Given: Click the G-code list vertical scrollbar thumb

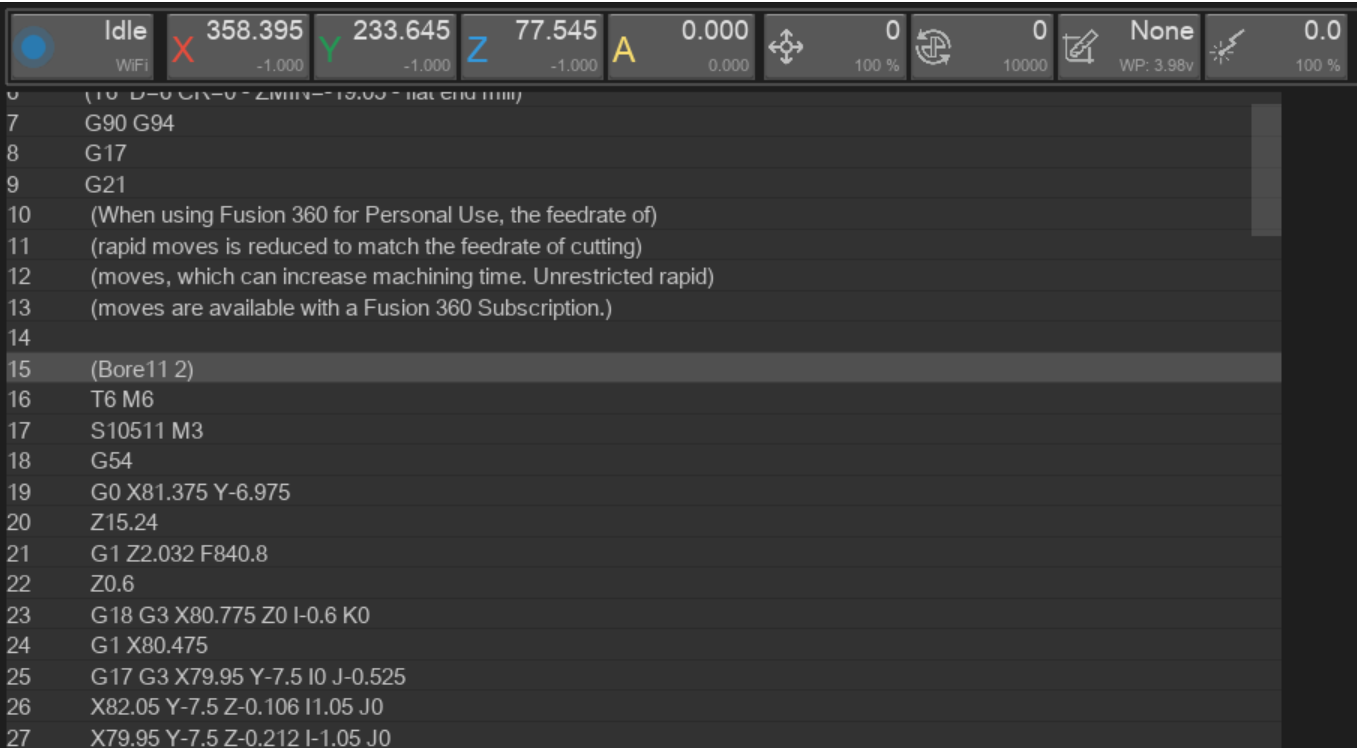Looking at the screenshot, I should (1266, 170).
